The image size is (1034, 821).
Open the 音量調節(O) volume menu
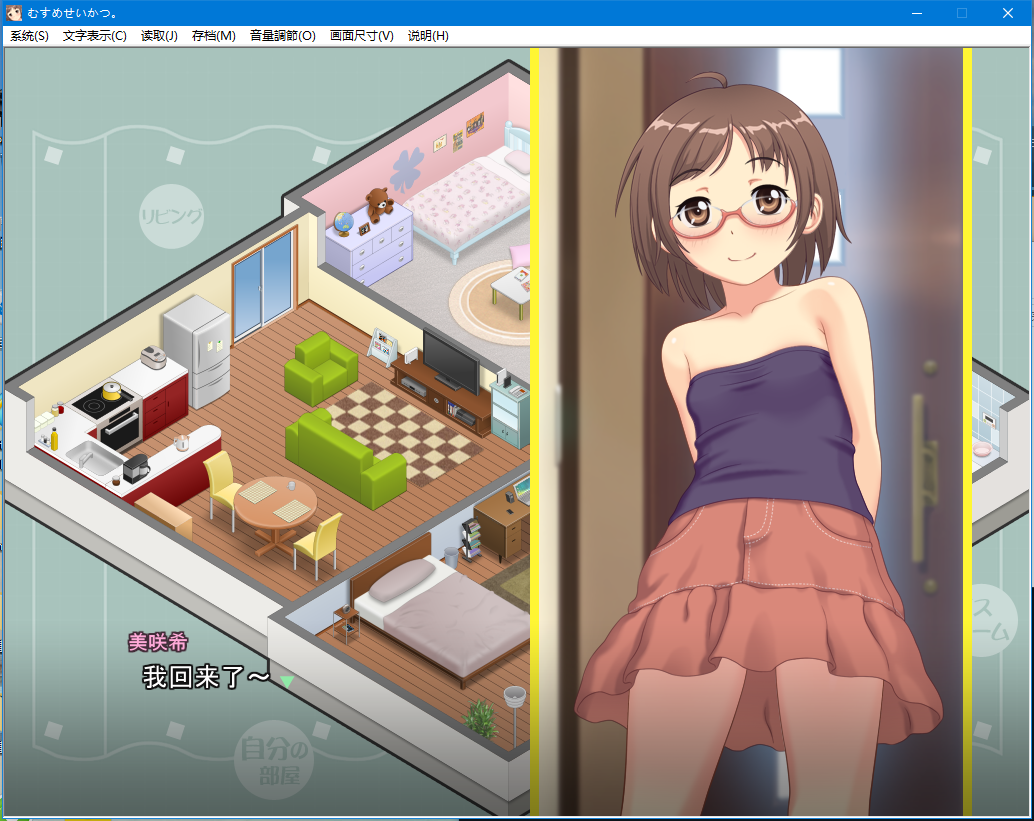pyautogui.click(x=282, y=36)
